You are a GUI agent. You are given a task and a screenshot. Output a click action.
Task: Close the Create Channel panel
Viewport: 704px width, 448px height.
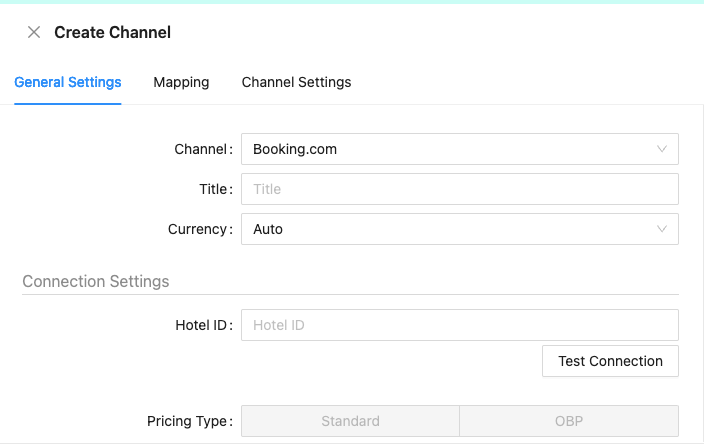tap(34, 32)
